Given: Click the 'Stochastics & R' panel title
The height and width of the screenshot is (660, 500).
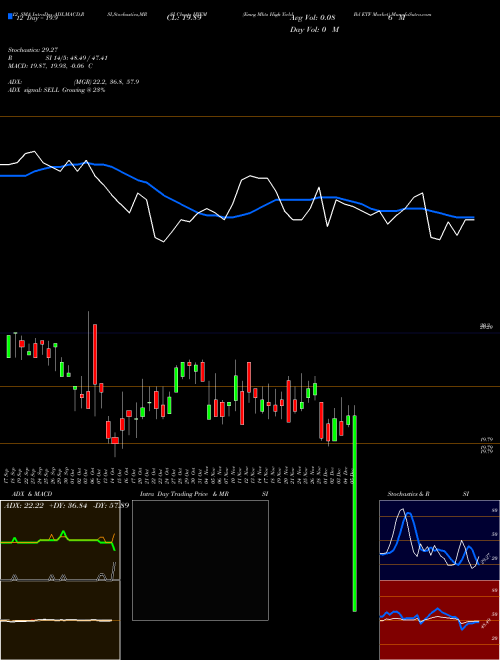Looking at the screenshot, I should 408,494.
